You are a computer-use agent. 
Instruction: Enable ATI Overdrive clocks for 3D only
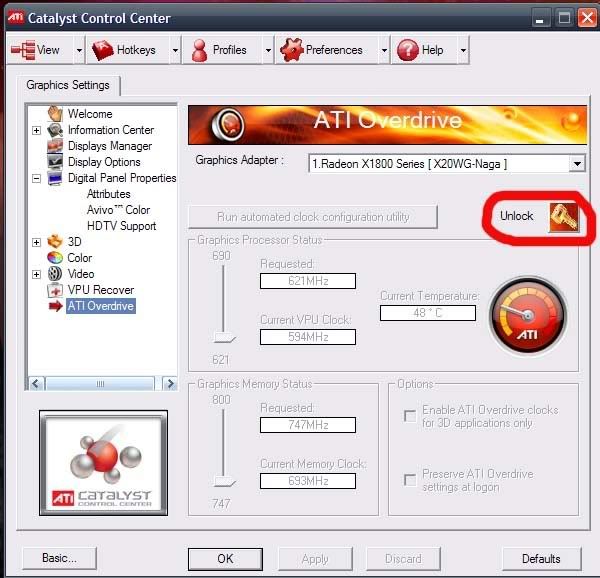click(x=410, y=416)
